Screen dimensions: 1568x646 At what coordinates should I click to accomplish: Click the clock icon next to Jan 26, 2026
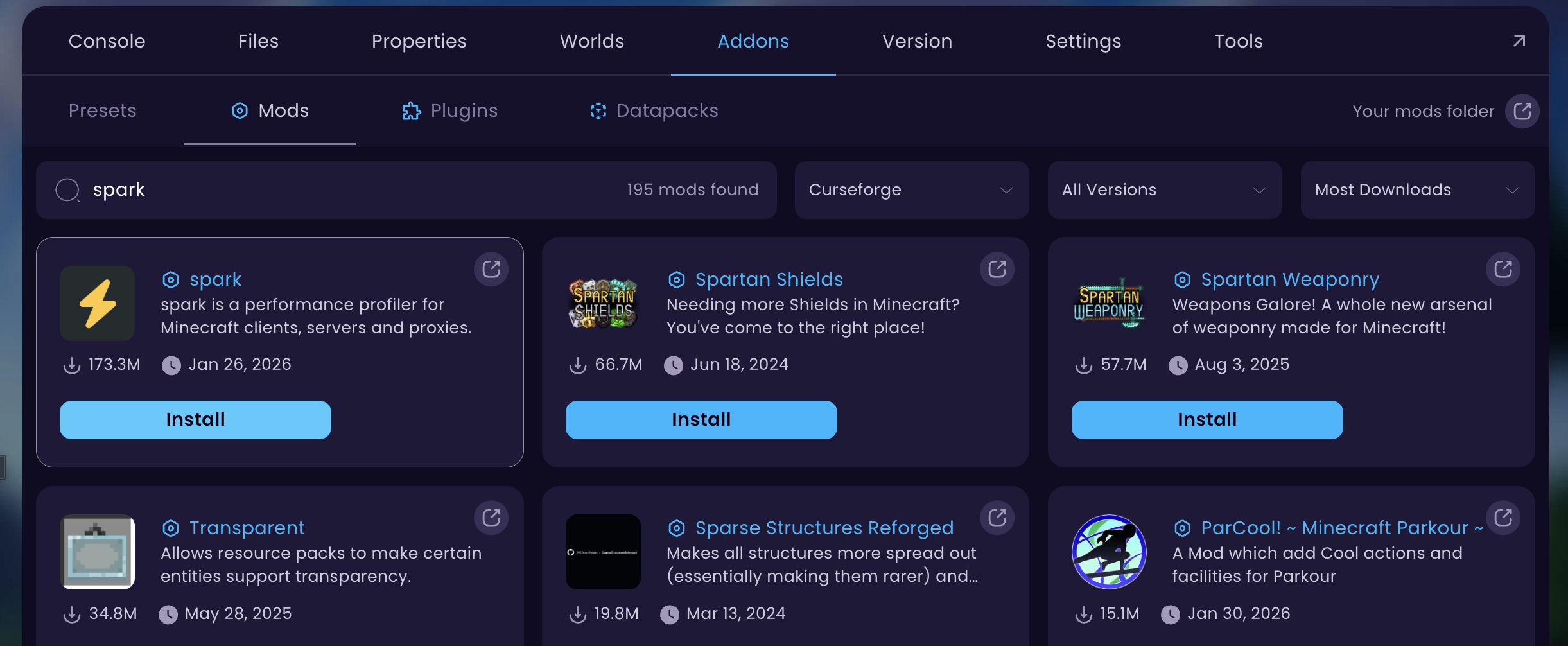[171, 365]
